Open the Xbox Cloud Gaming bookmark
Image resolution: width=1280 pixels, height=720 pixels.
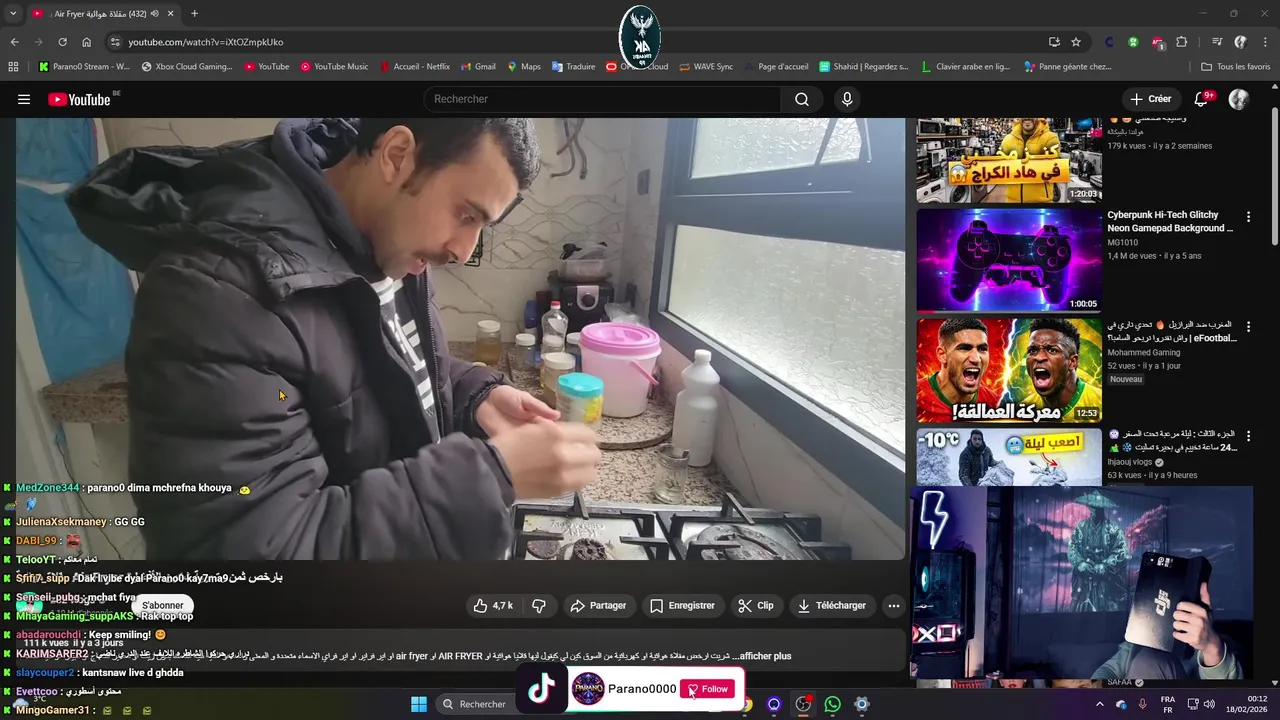click(187, 67)
